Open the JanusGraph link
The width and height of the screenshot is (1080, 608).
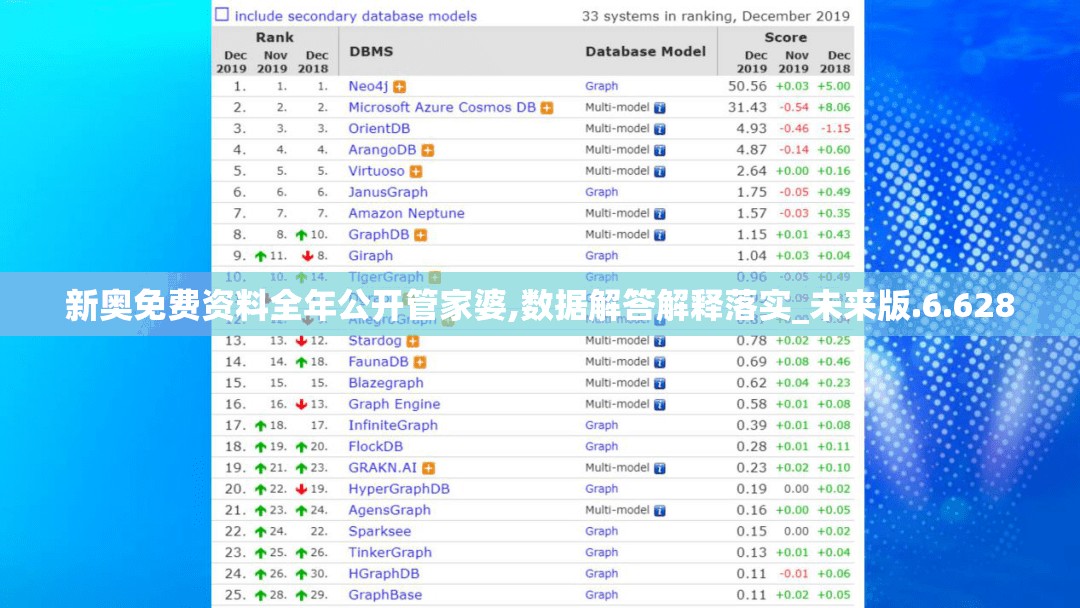[388, 192]
